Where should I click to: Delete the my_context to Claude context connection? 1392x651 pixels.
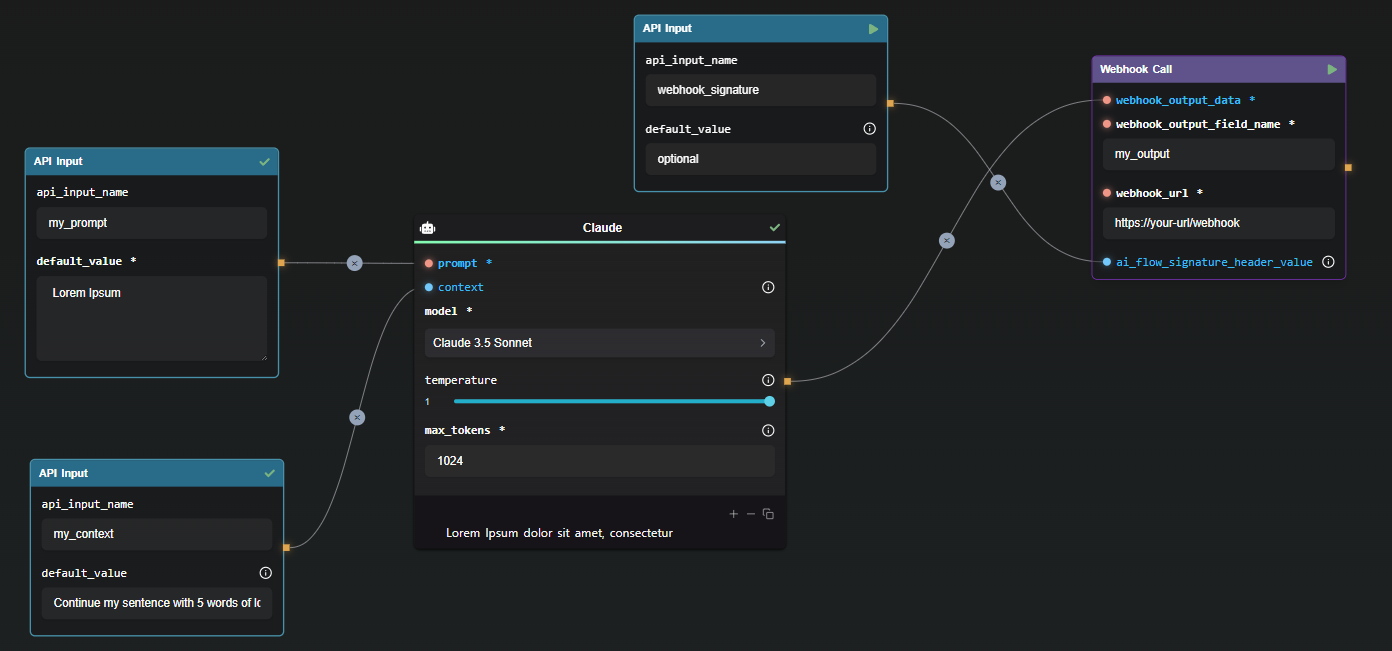[357, 417]
